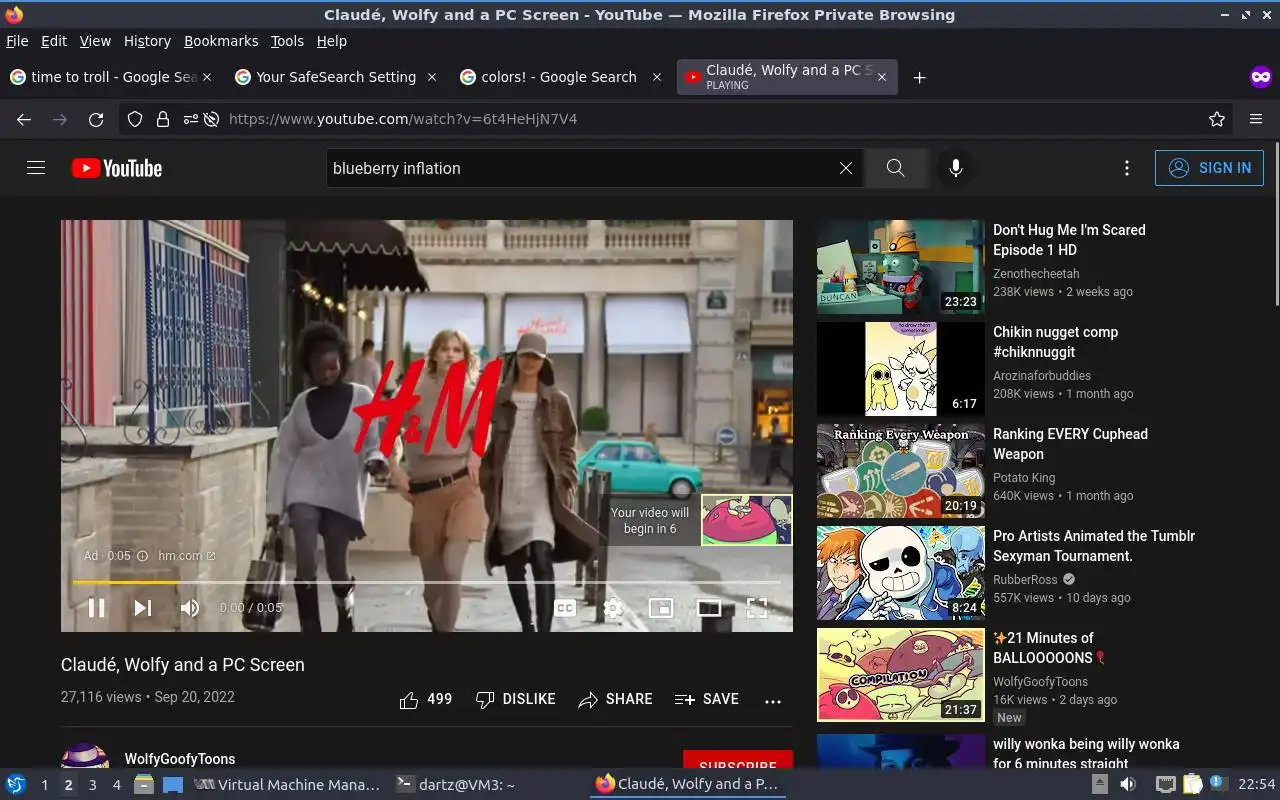
Task: Open Ranking EVERY Cuphead Weapon thumbnail
Action: point(901,471)
